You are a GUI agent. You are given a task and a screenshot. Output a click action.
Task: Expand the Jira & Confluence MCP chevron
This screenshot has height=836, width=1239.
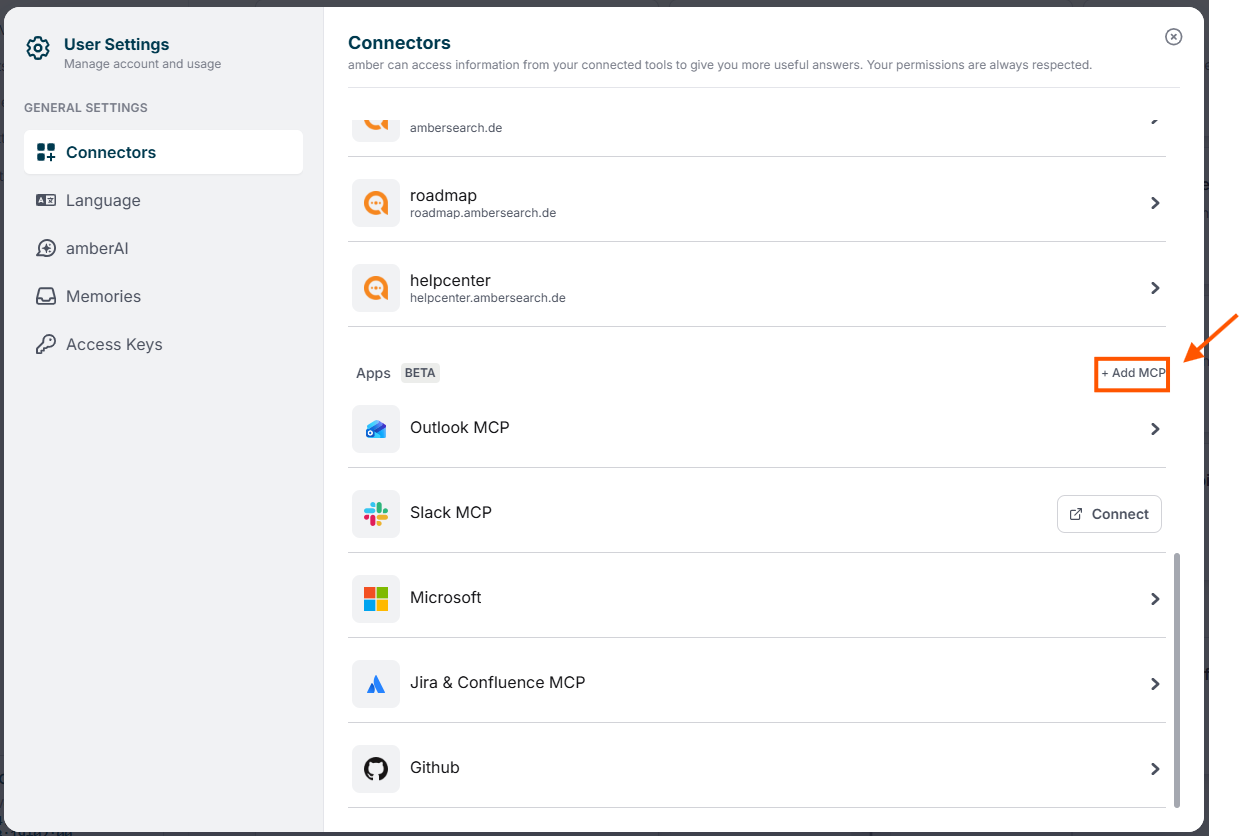pyautogui.click(x=1155, y=684)
